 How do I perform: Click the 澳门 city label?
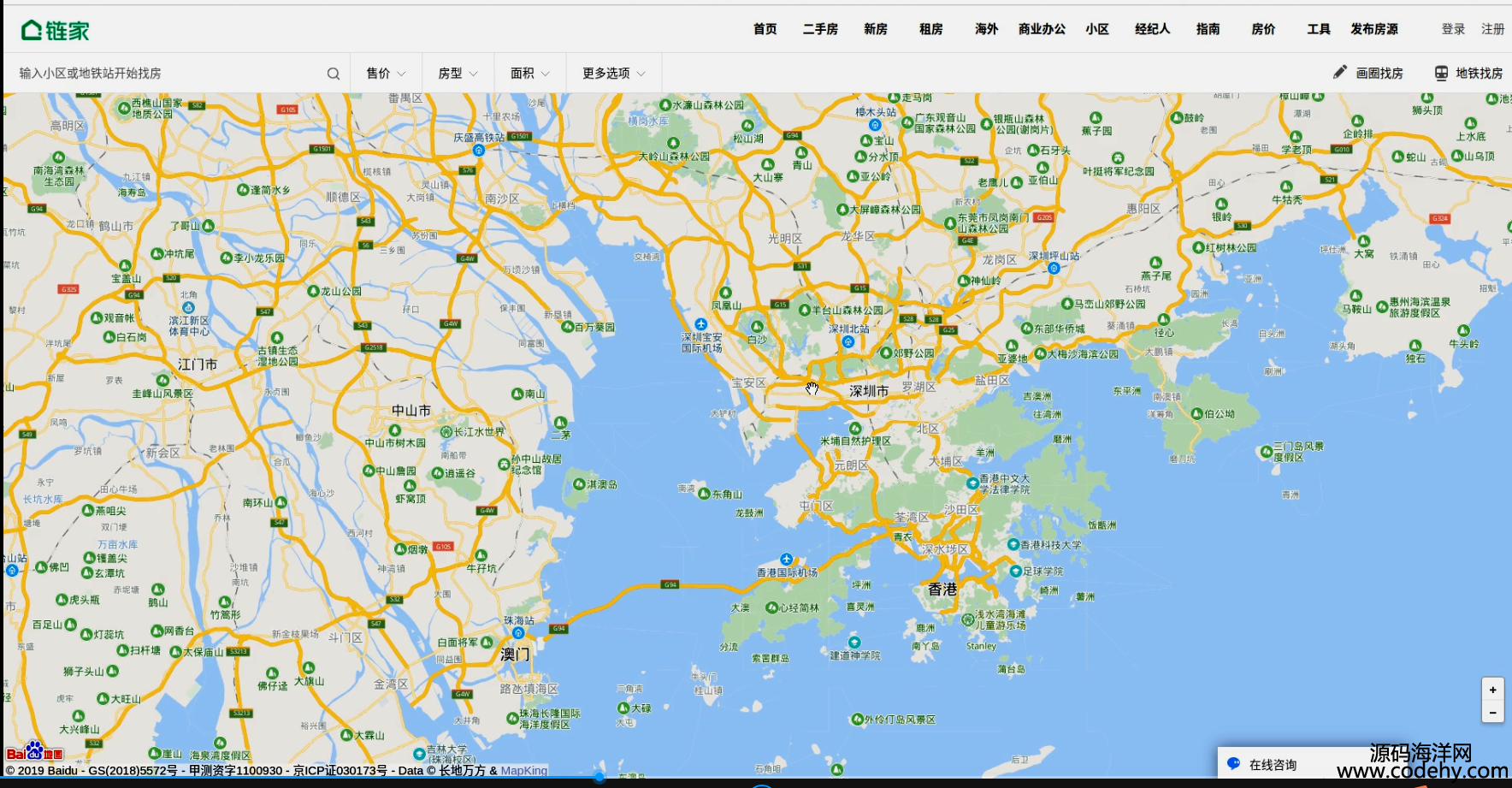click(515, 655)
